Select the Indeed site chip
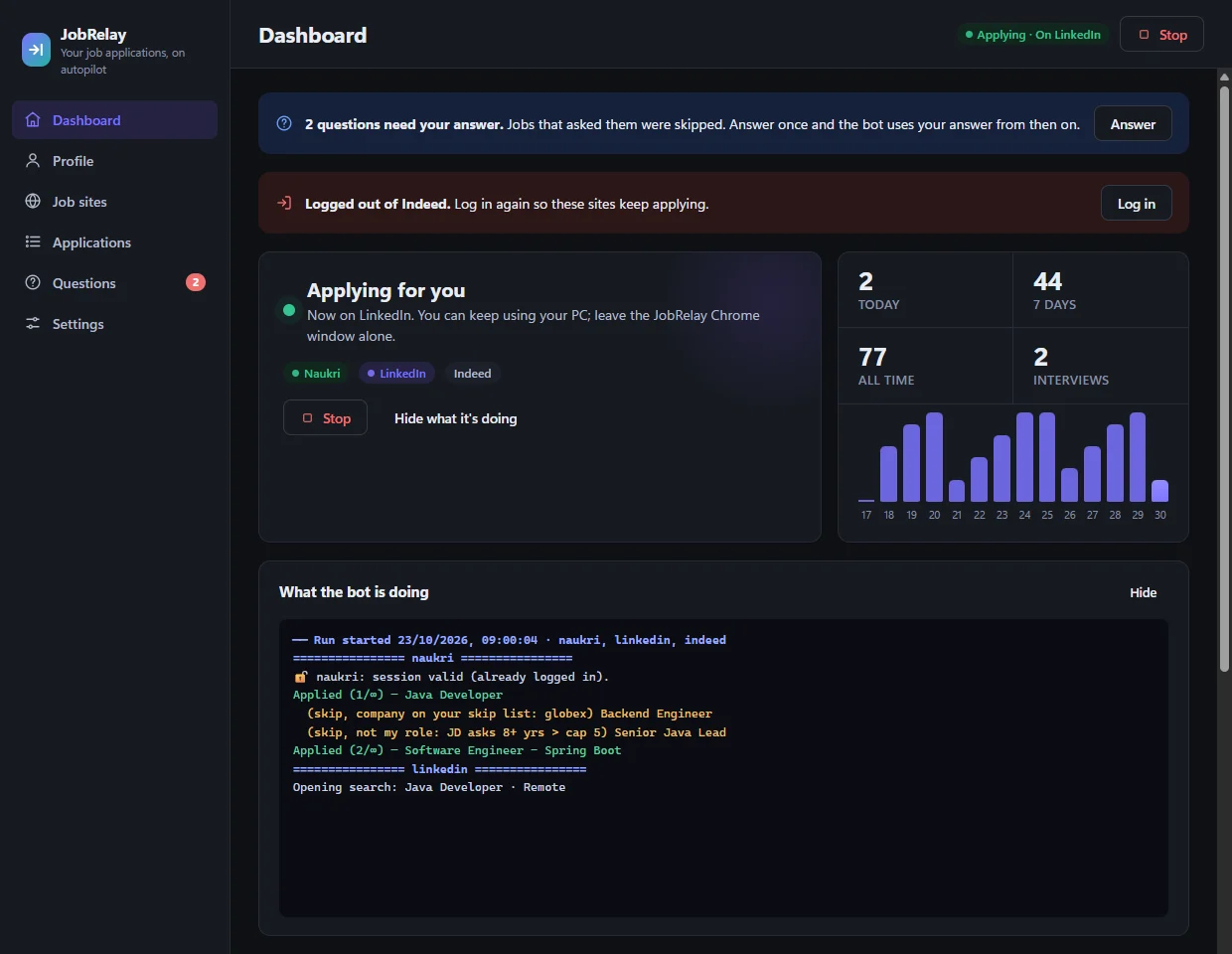The image size is (1232, 954). 472,374
